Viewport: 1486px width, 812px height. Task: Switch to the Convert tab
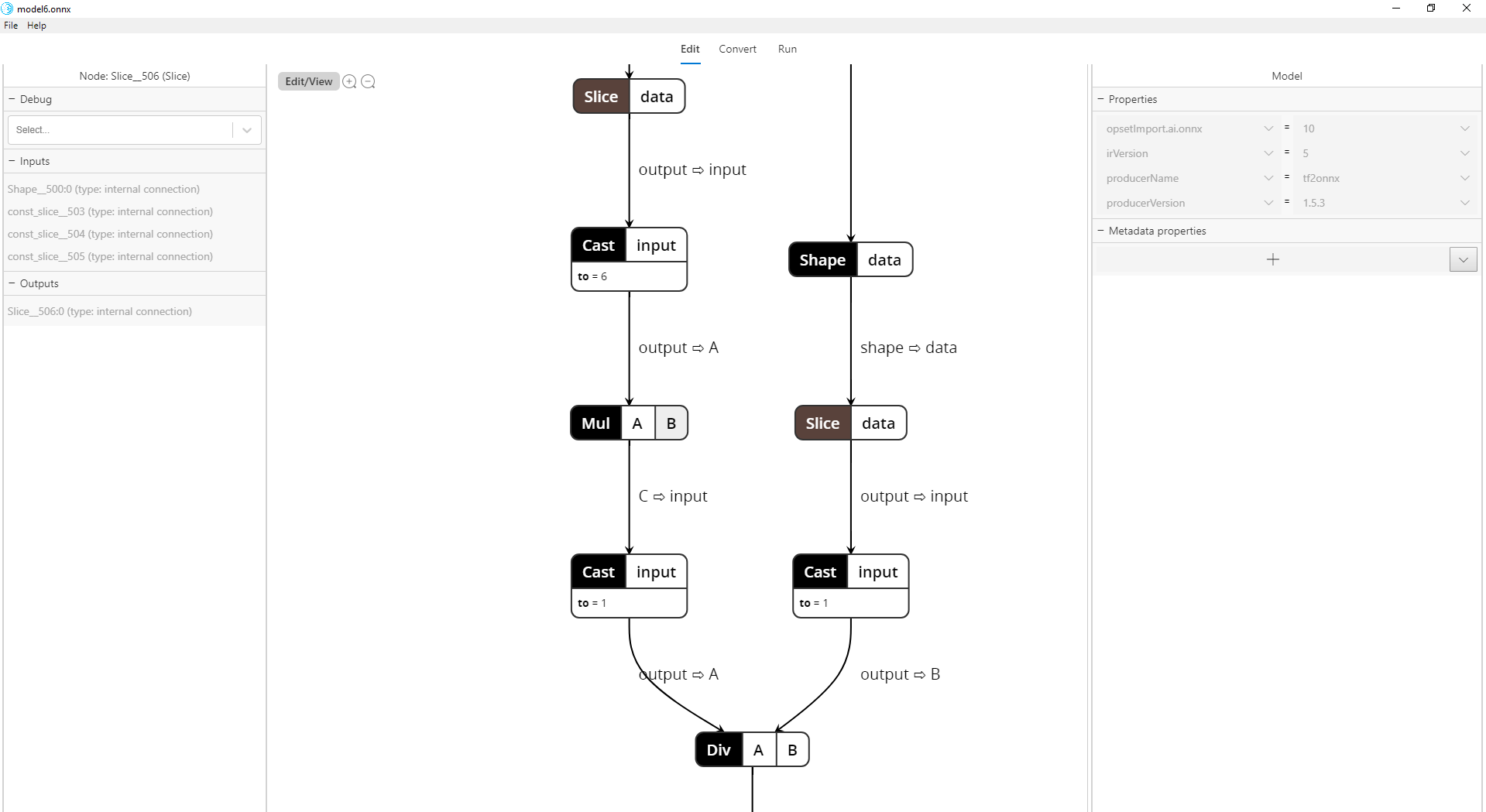tap(736, 49)
